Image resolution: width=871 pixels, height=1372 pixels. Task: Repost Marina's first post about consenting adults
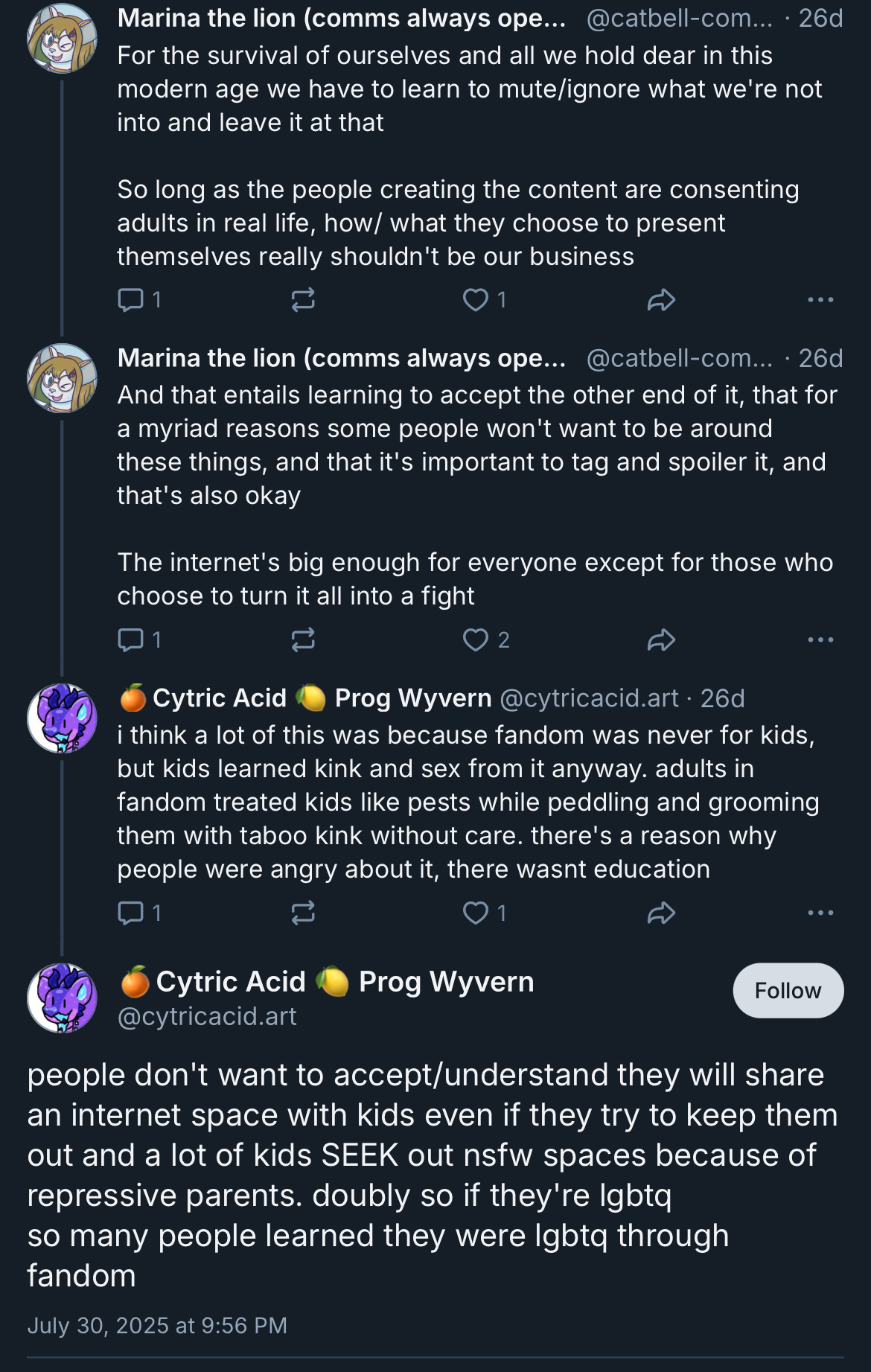(303, 300)
